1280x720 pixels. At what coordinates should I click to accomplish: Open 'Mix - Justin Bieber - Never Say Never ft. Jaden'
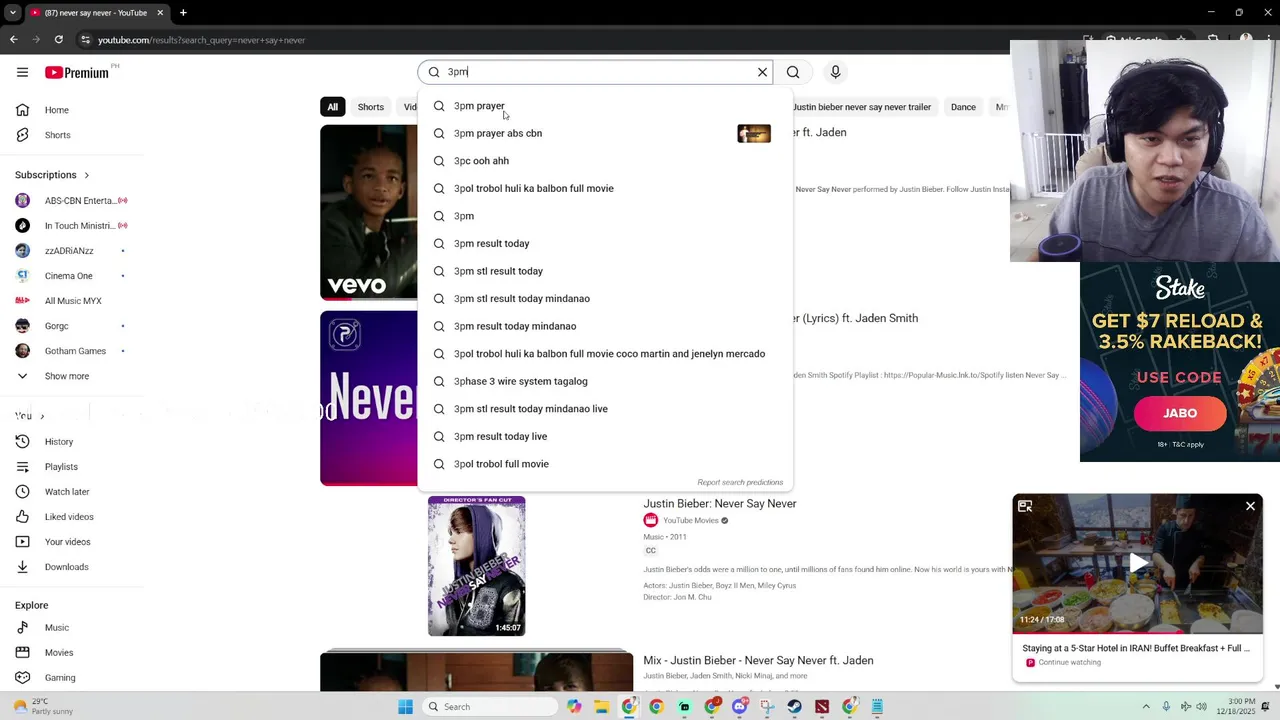[758, 661]
